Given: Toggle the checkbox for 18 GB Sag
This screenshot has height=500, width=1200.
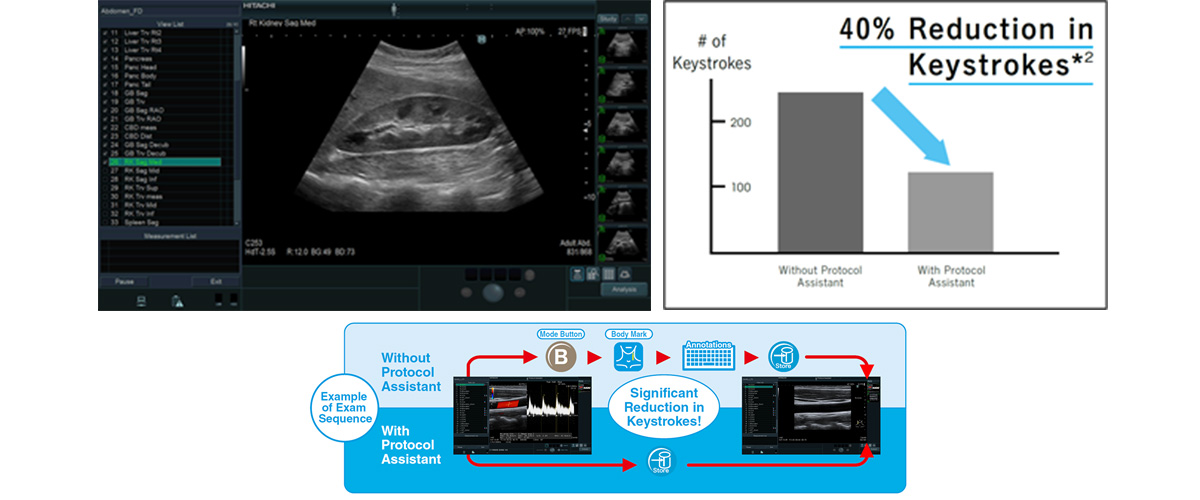Looking at the screenshot, I should tap(104, 93).
